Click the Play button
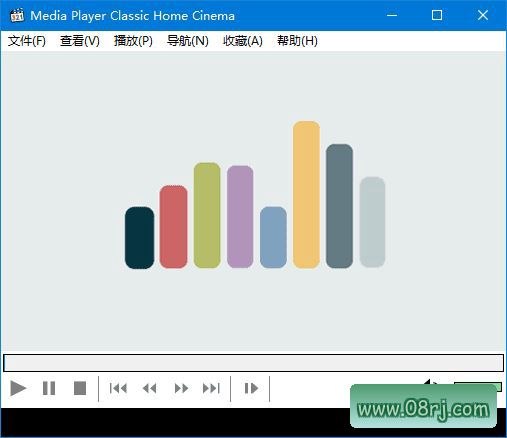Screen dimensions: 507x438 [x=18, y=388]
